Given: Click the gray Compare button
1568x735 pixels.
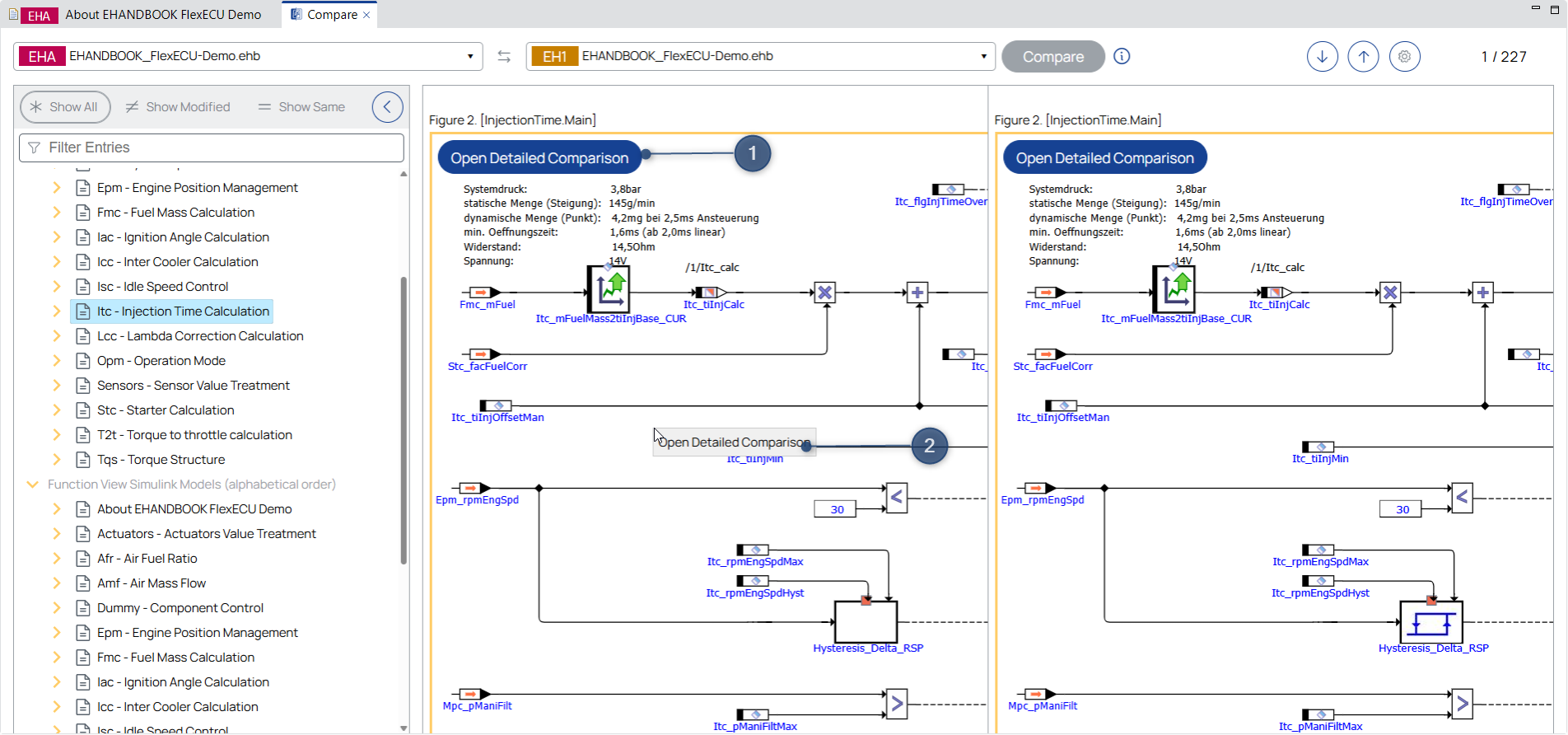Looking at the screenshot, I should tap(1053, 57).
